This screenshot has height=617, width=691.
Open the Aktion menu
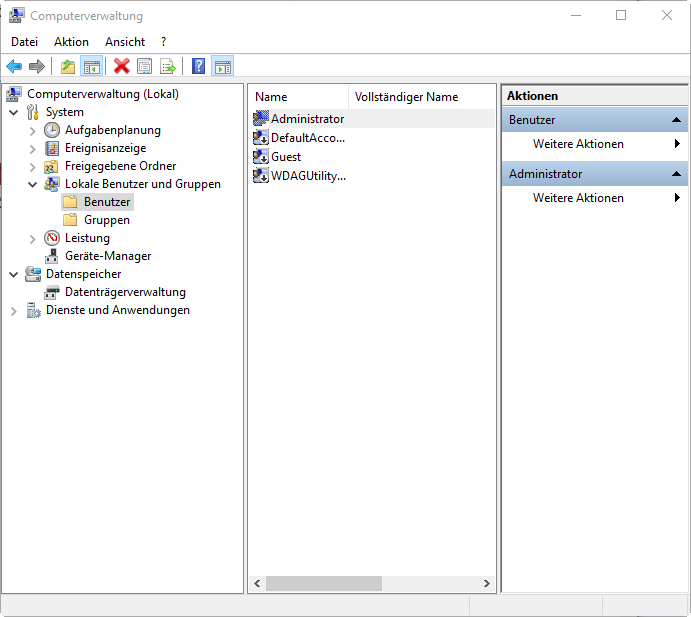[x=71, y=42]
